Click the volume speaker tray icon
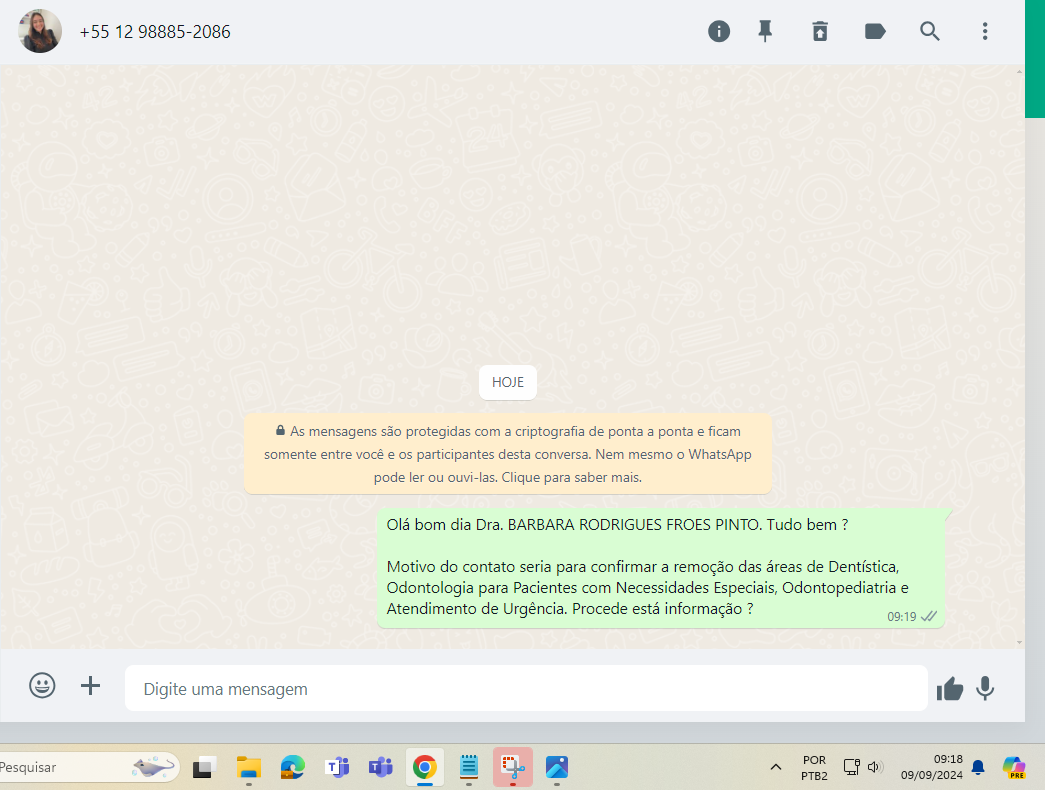The height and width of the screenshot is (790, 1045). coord(875,767)
